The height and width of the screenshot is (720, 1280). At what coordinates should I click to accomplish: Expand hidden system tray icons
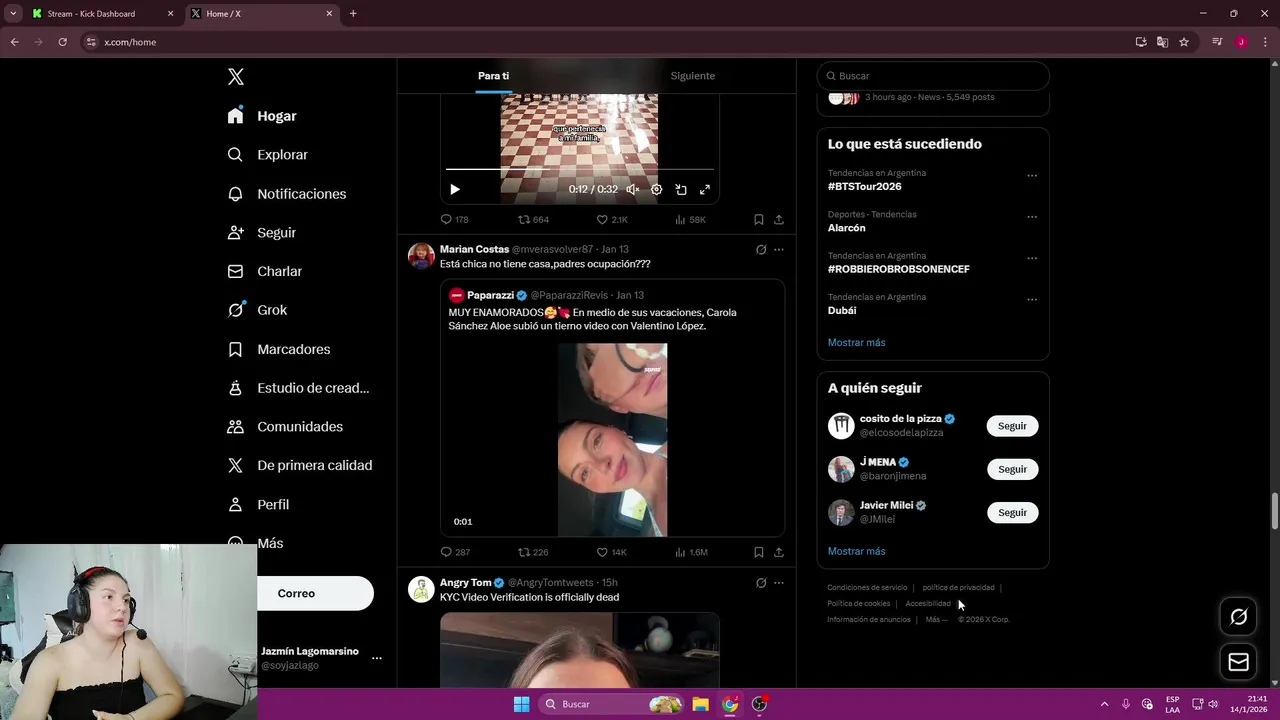[1104, 704]
